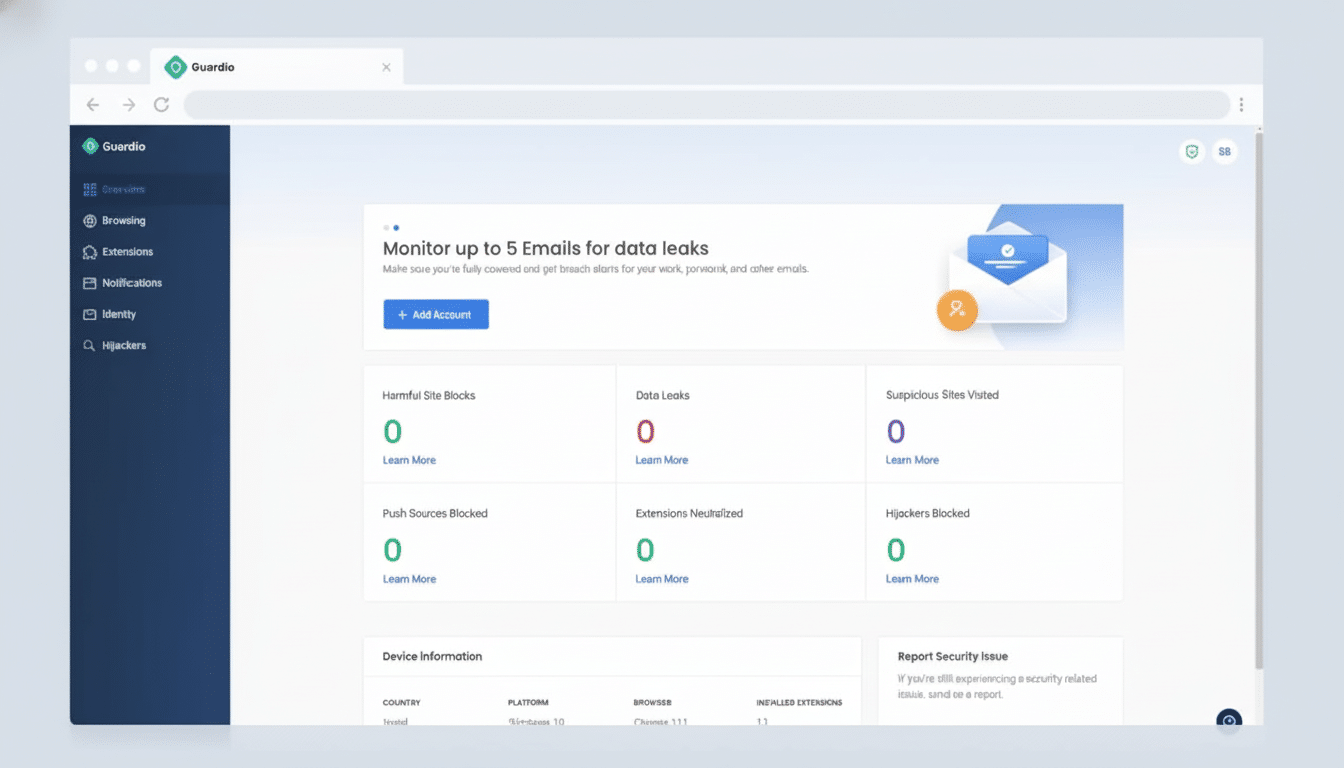Open the browser three-dot menu
Screen dimensions: 1344x768
point(1241,104)
